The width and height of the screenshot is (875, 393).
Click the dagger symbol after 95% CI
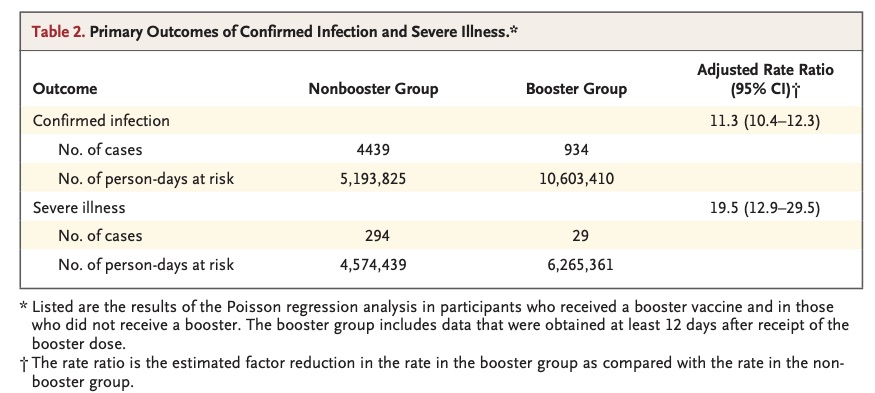click(796, 90)
